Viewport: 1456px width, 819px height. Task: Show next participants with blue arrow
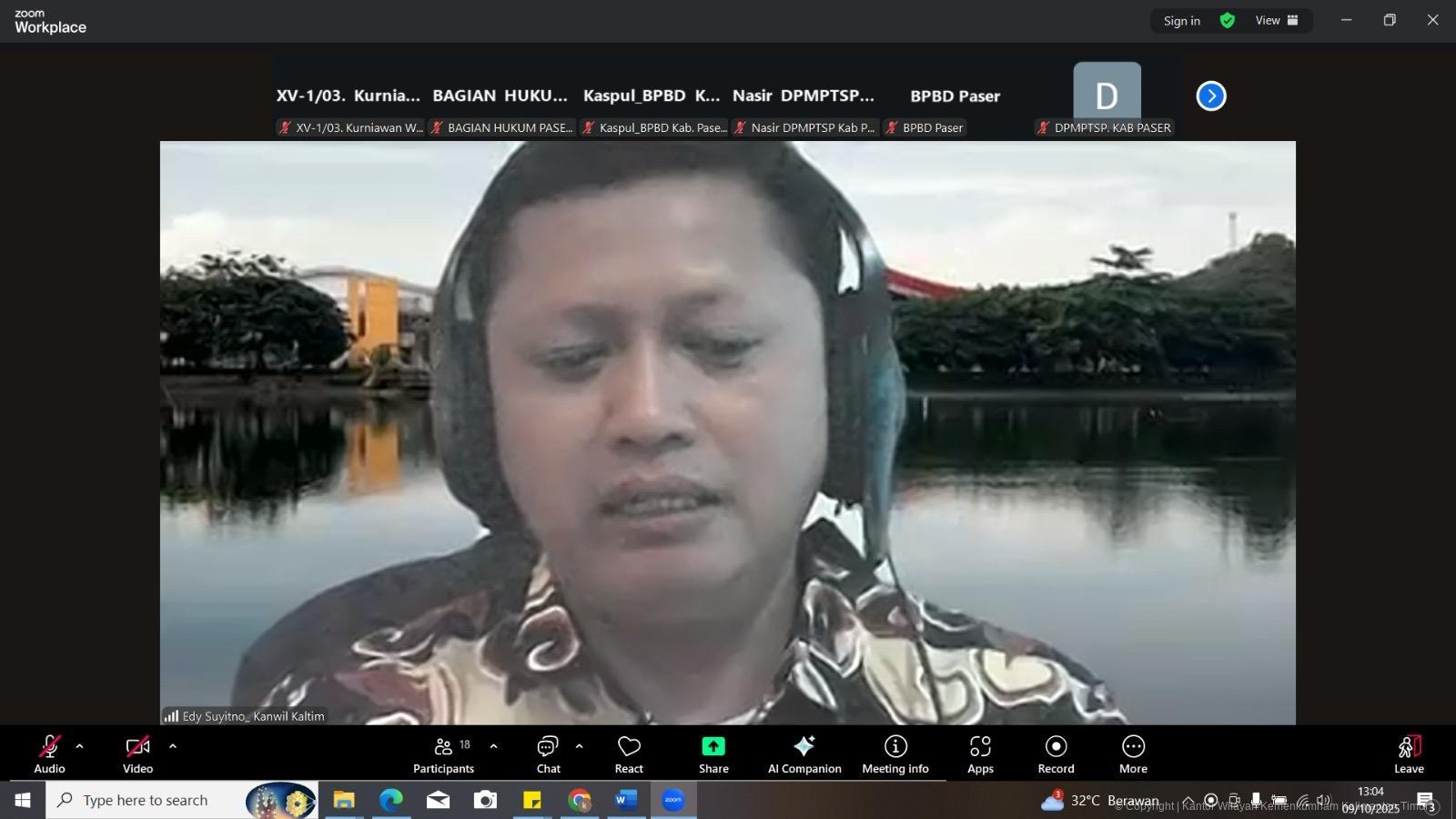click(x=1211, y=96)
